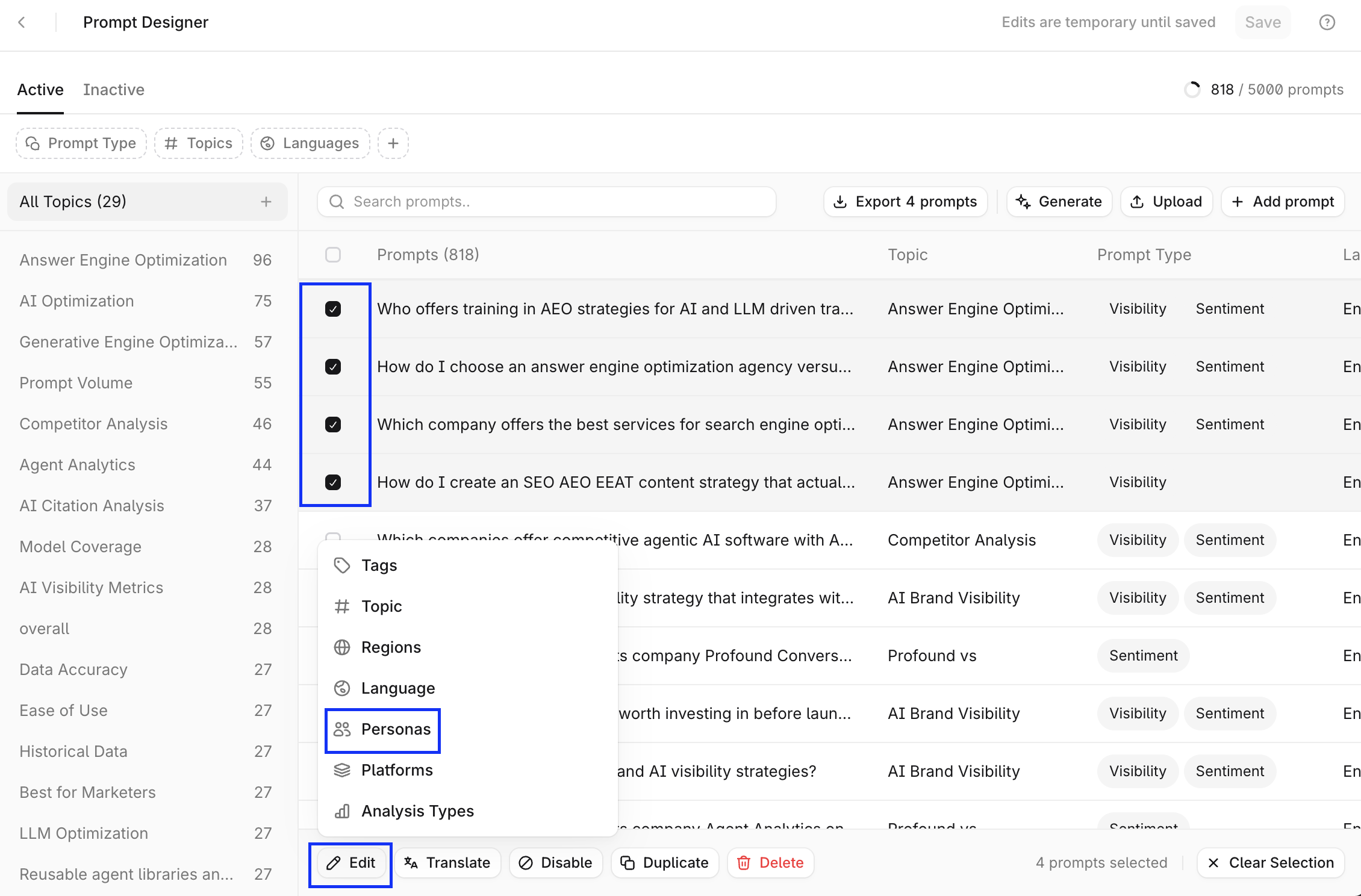Toggle the select-all prompts checkbox
1361x896 pixels.
(333, 255)
